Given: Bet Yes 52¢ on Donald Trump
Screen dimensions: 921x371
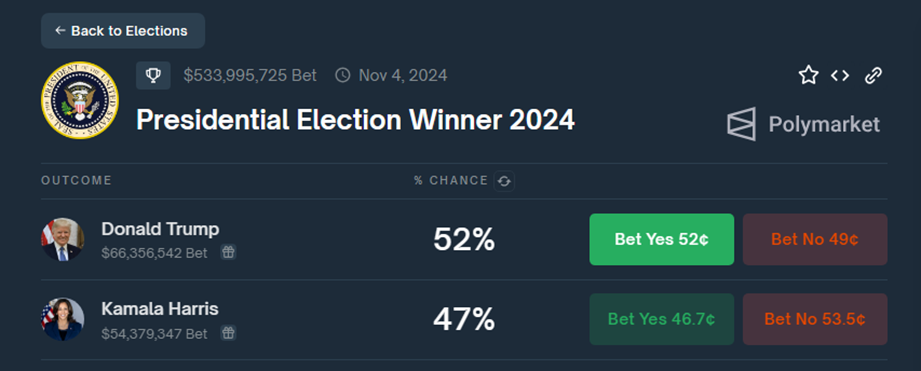Looking at the screenshot, I should (661, 240).
